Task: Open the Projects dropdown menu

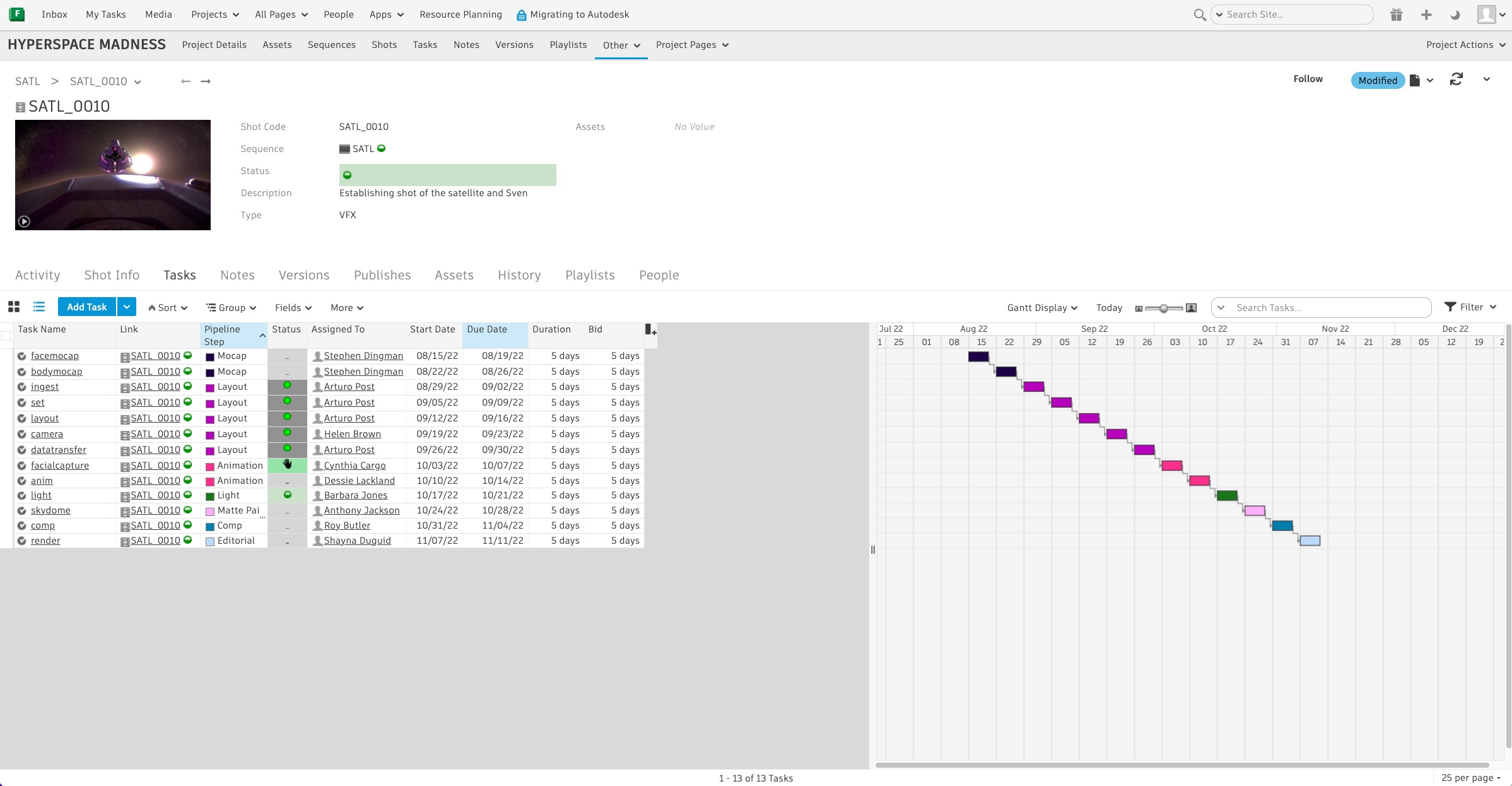Action: [x=215, y=15]
